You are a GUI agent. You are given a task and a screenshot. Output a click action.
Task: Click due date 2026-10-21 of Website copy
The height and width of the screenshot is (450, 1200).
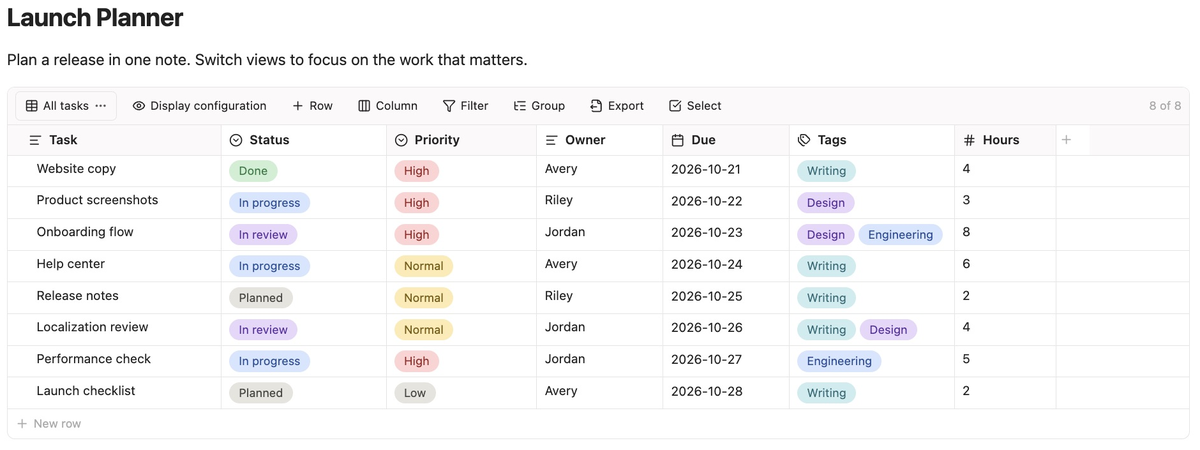pos(707,169)
